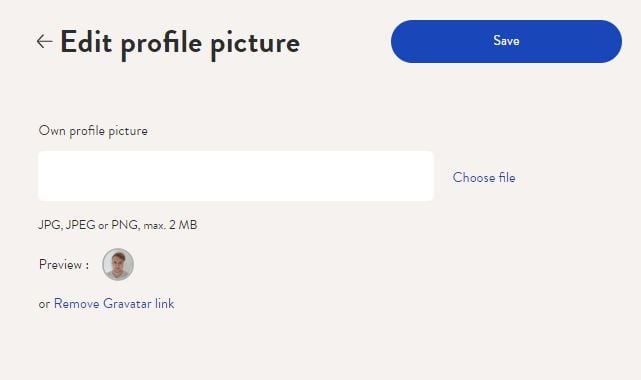The width and height of the screenshot is (641, 380).
Task: Click the profile picture preview thumbnail
Action: click(118, 264)
